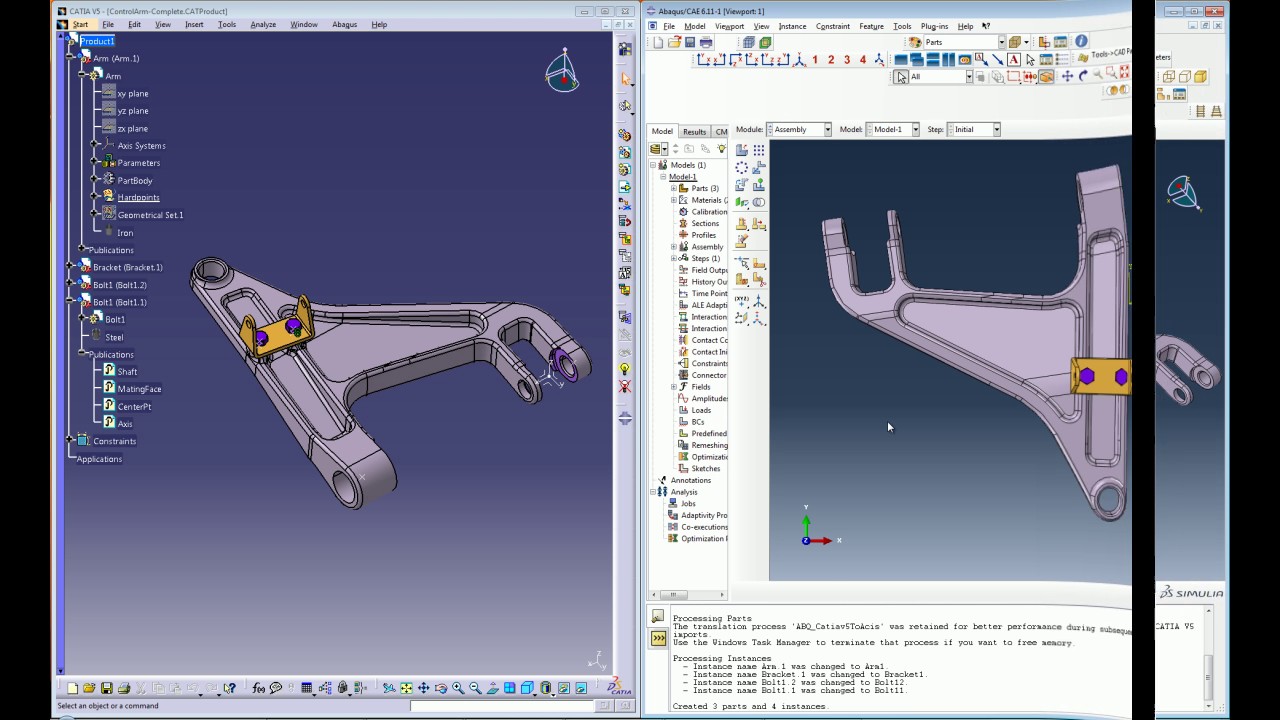Select xy plane in CATIA tree

(132, 93)
